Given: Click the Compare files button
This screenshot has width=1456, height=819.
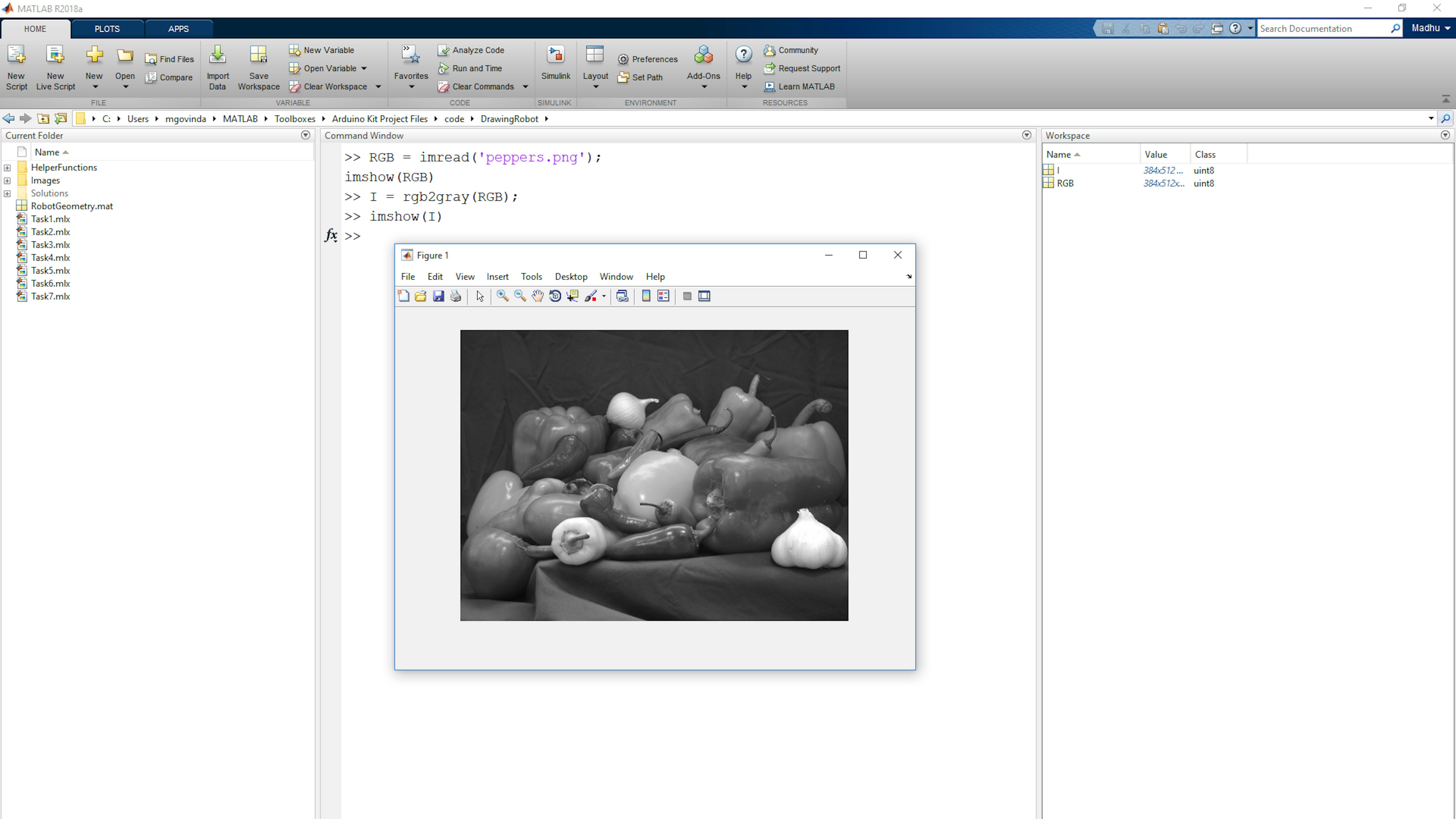Looking at the screenshot, I should click(169, 77).
